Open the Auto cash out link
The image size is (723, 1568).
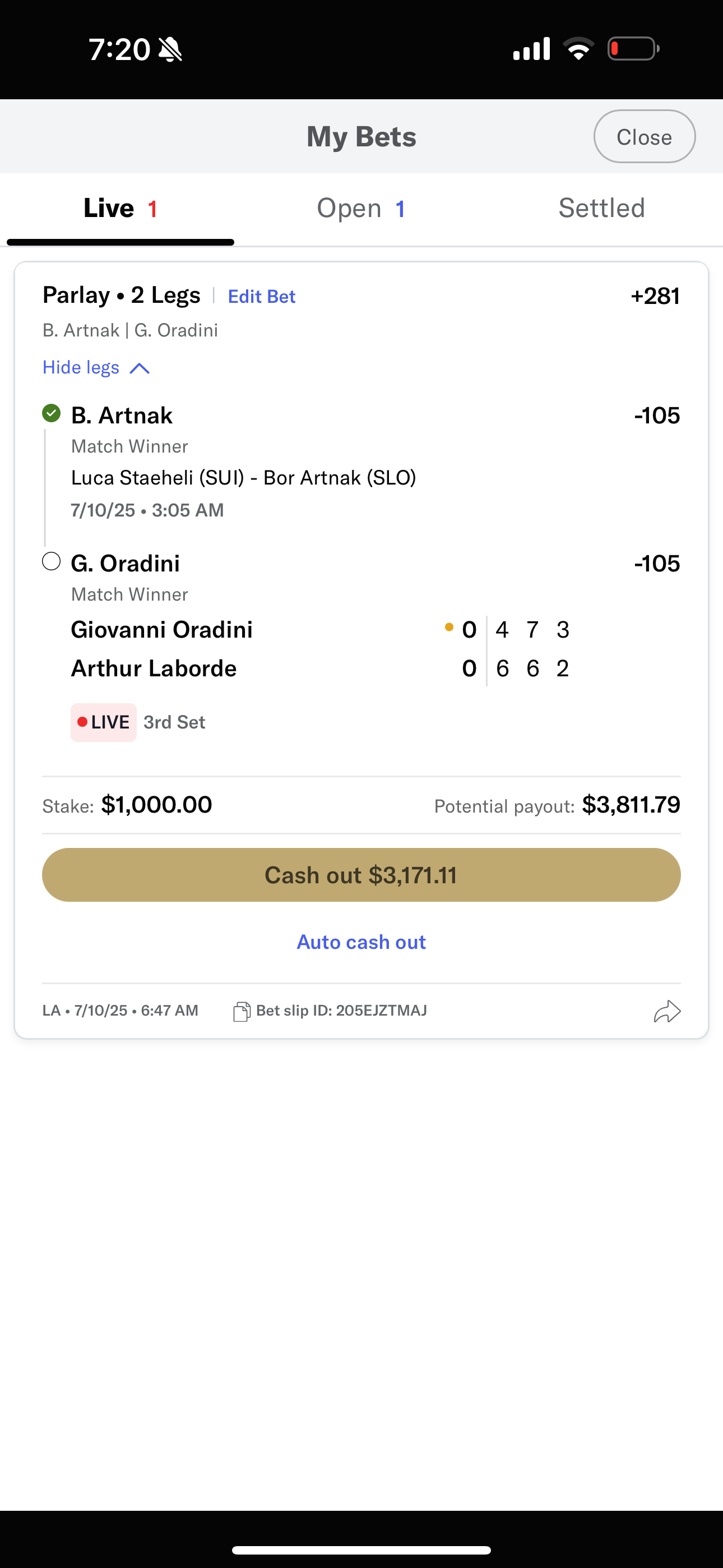click(361, 942)
